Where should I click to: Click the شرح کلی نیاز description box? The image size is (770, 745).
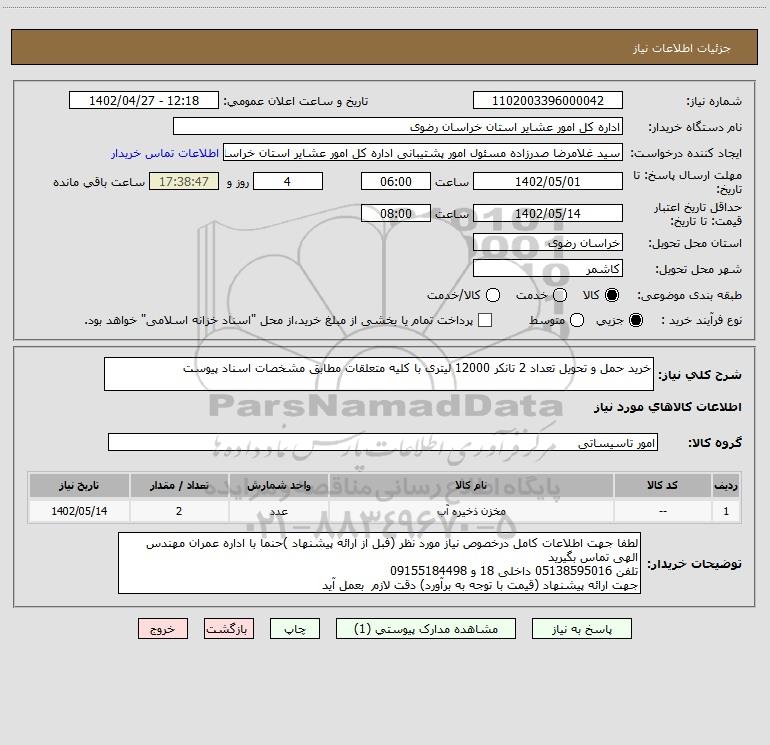tap(379, 374)
